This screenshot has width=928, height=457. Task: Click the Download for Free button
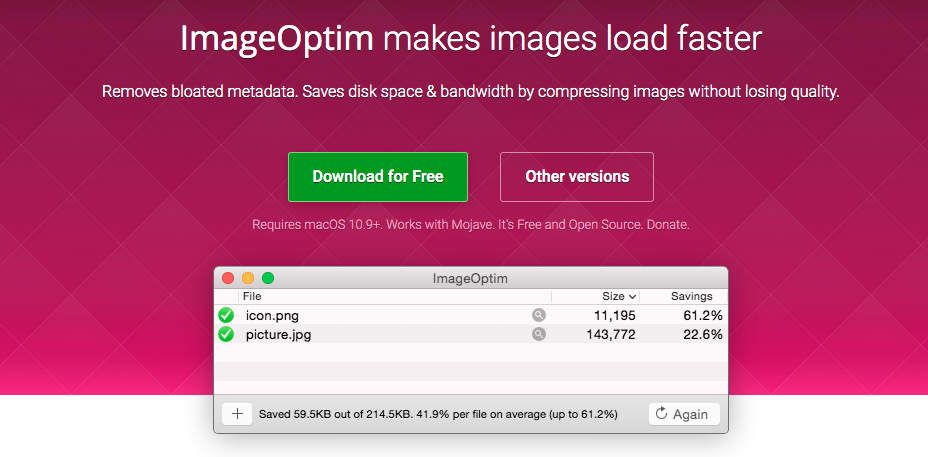[378, 177]
